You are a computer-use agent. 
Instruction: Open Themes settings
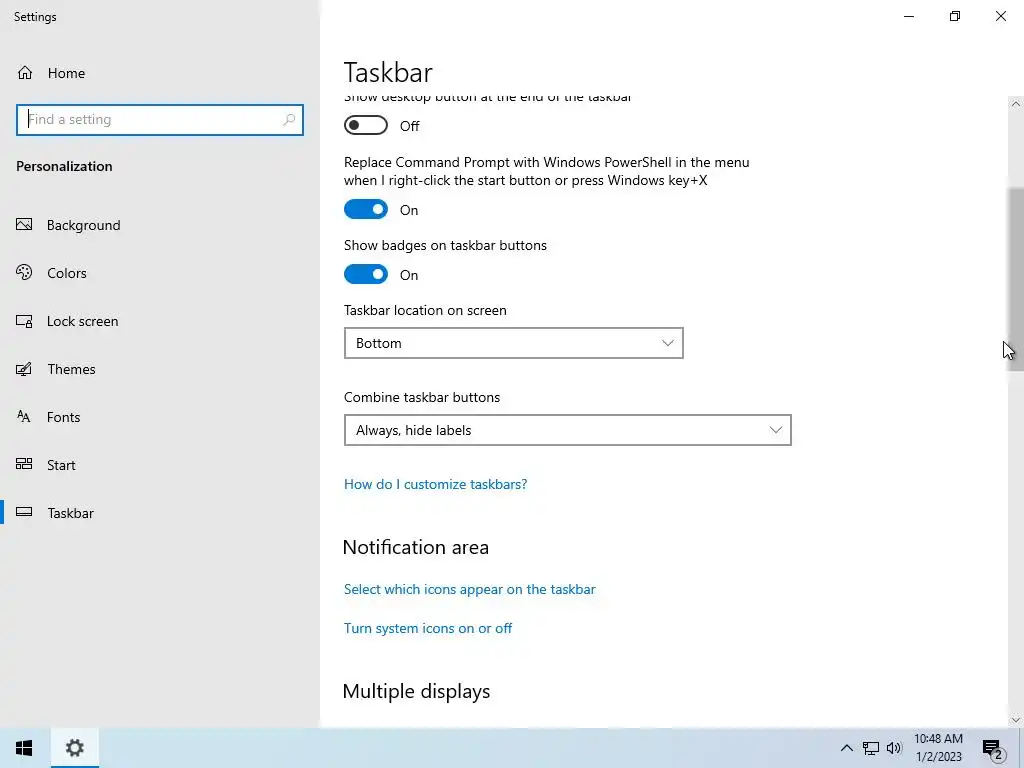point(71,369)
